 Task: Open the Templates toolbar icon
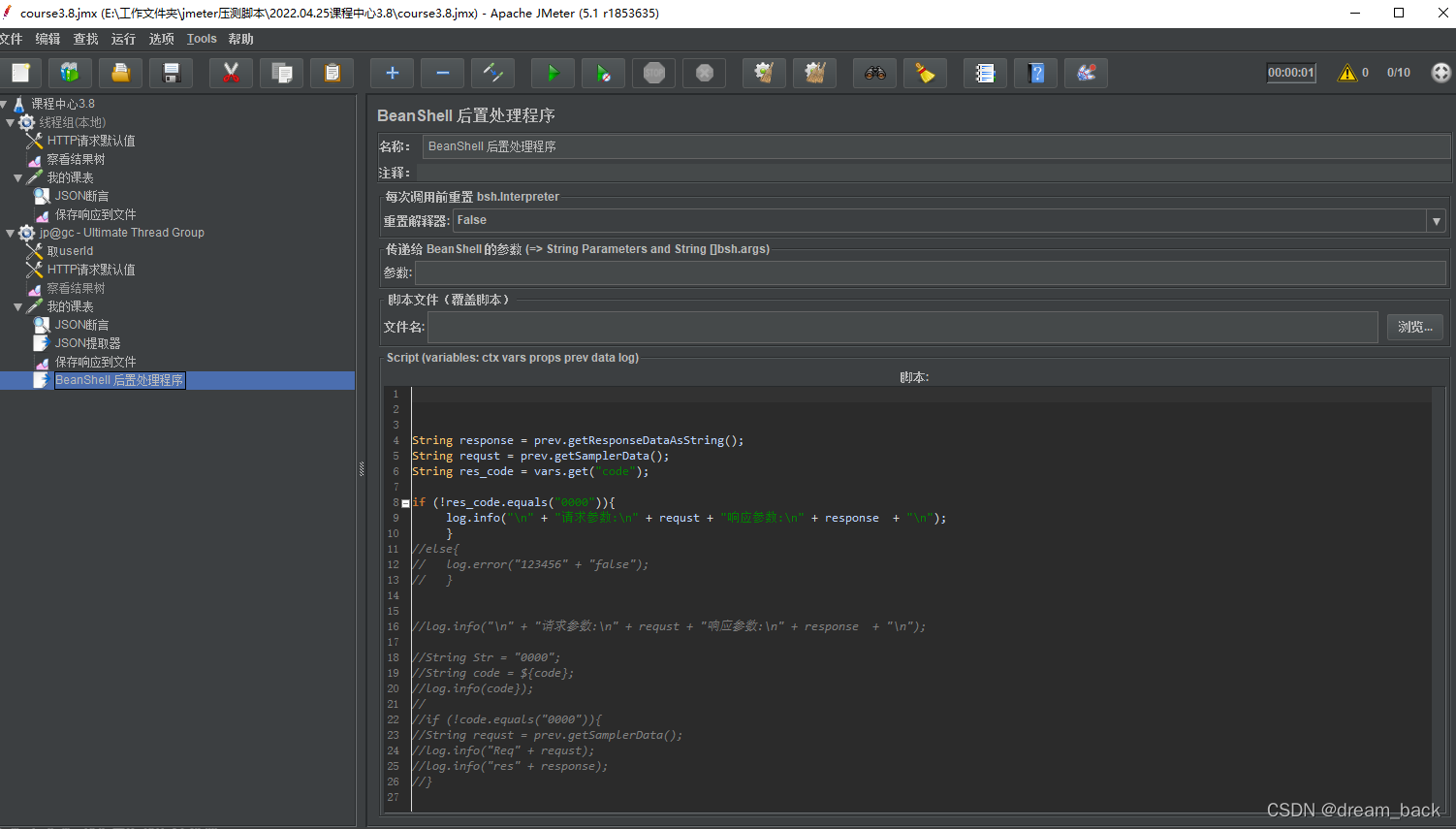(70, 73)
